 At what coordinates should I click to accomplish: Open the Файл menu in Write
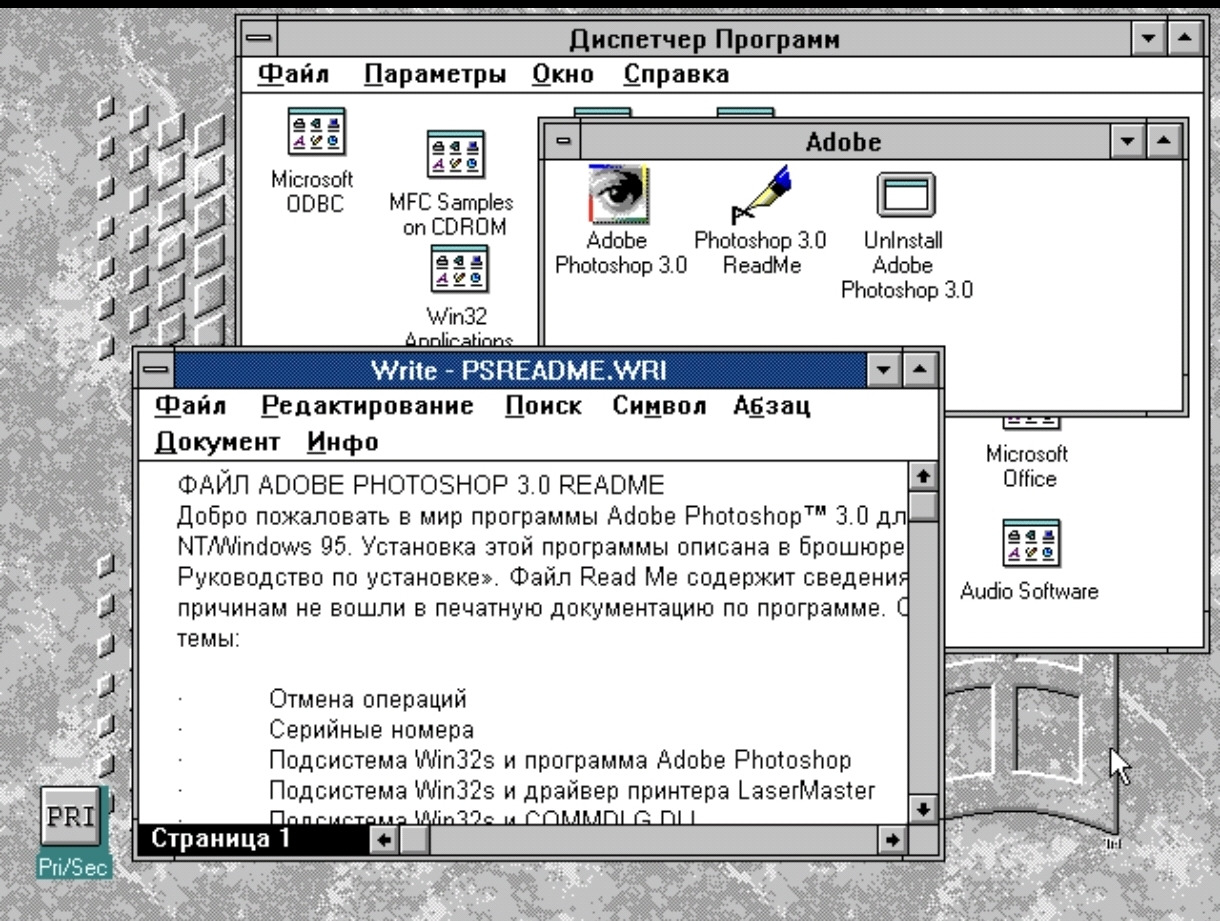[191, 406]
